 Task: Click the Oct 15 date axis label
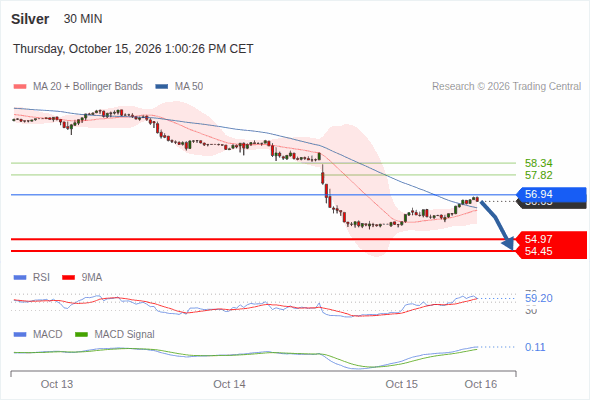[401, 384]
